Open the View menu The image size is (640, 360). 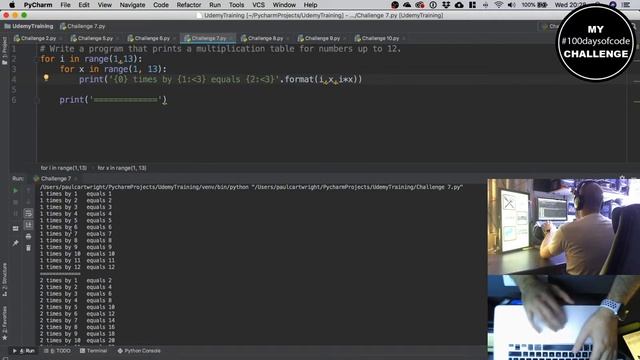click(x=104, y=5)
